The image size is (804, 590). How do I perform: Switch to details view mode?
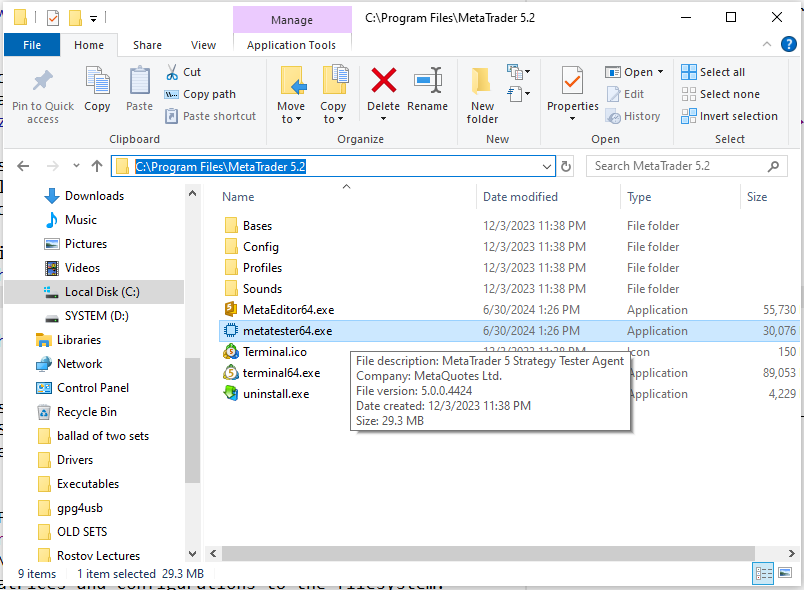click(764, 574)
